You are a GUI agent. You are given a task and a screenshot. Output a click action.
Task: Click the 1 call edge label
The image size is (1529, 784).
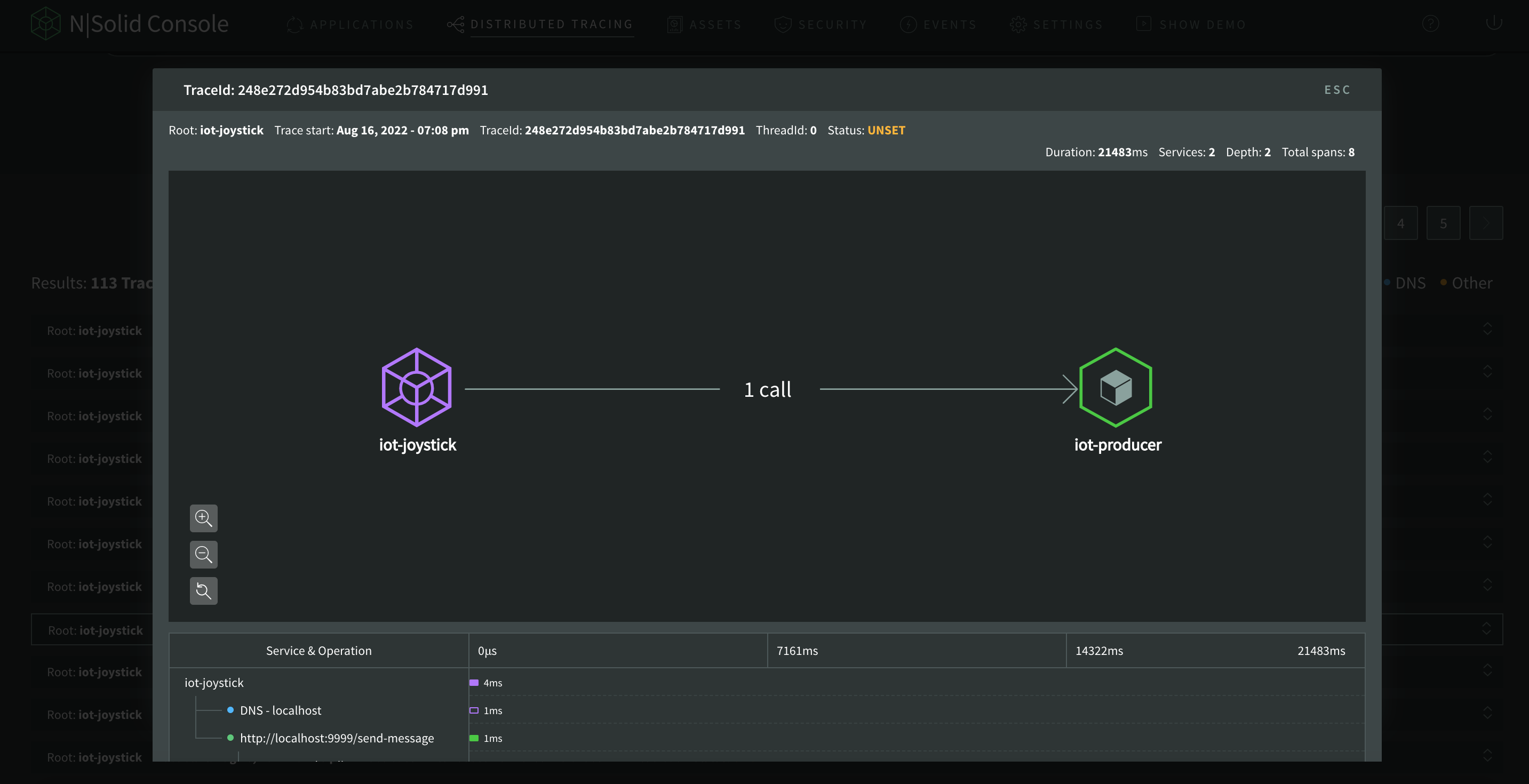click(x=768, y=389)
